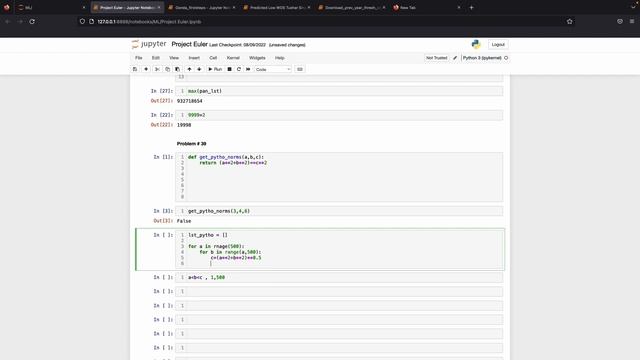The height and width of the screenshot is (360, 640).
Task: Click the Not Trusted button
Action: tap(436, 58)
